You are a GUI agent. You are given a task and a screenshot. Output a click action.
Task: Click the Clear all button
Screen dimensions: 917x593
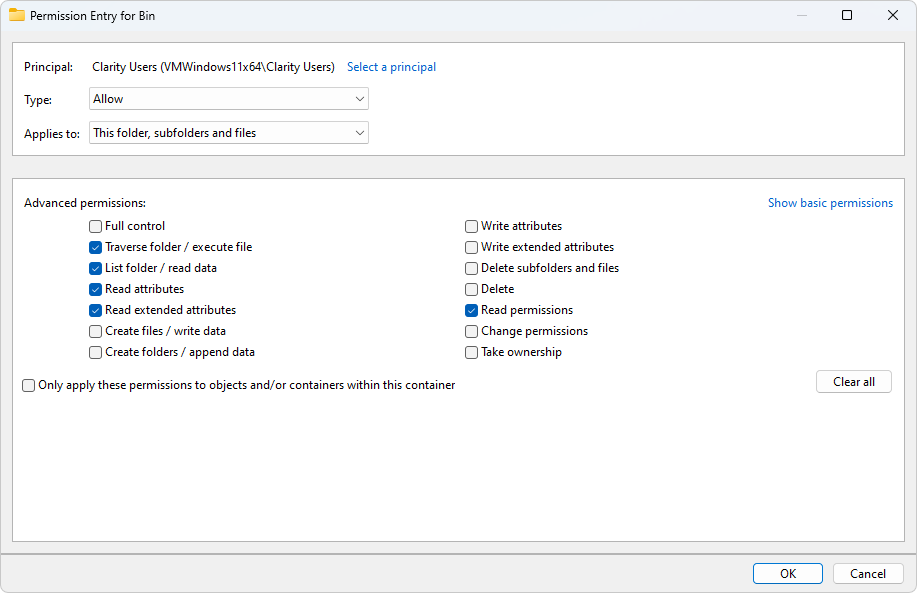[x=854, y=382]
